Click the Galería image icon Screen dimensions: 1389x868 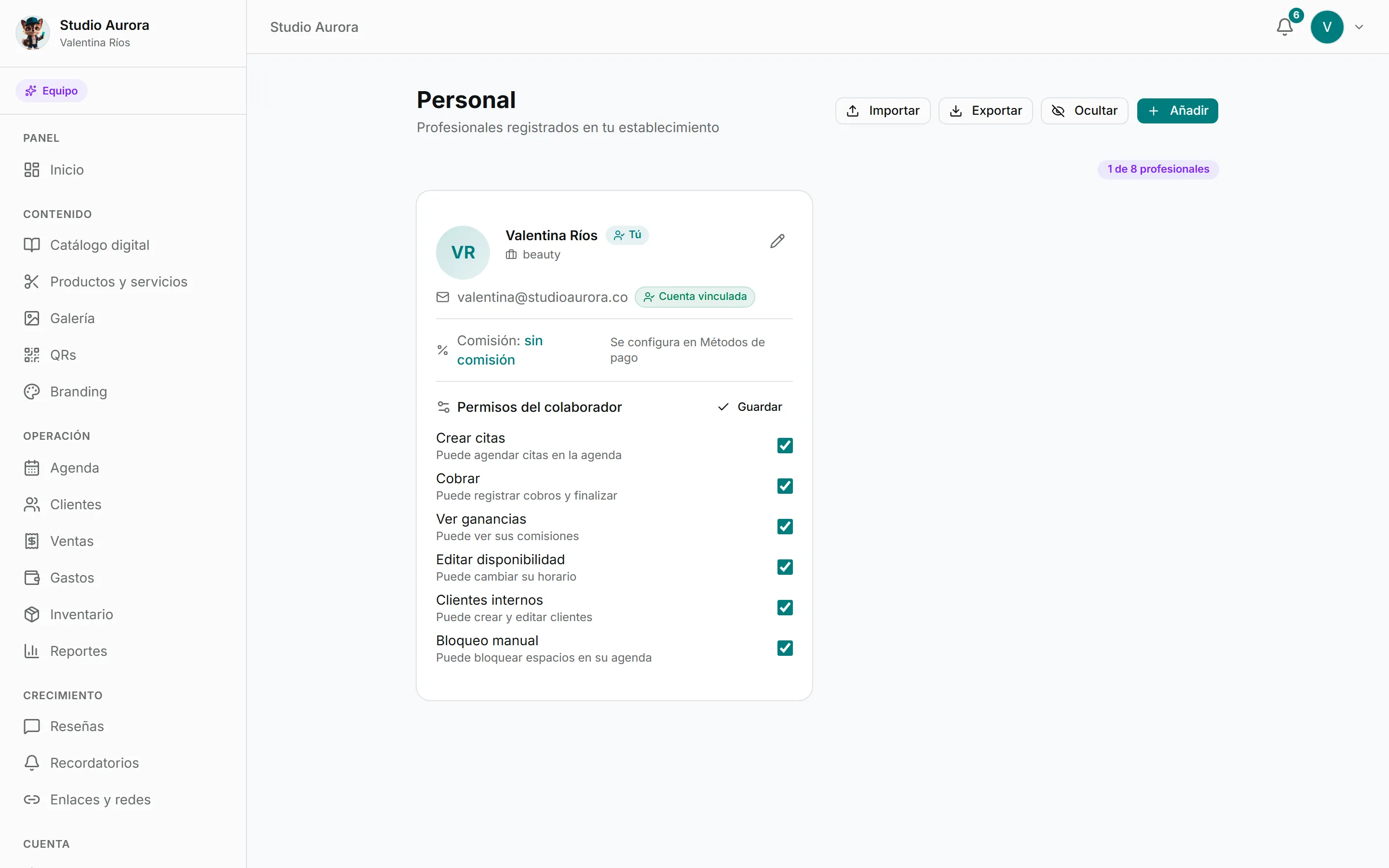31,319
